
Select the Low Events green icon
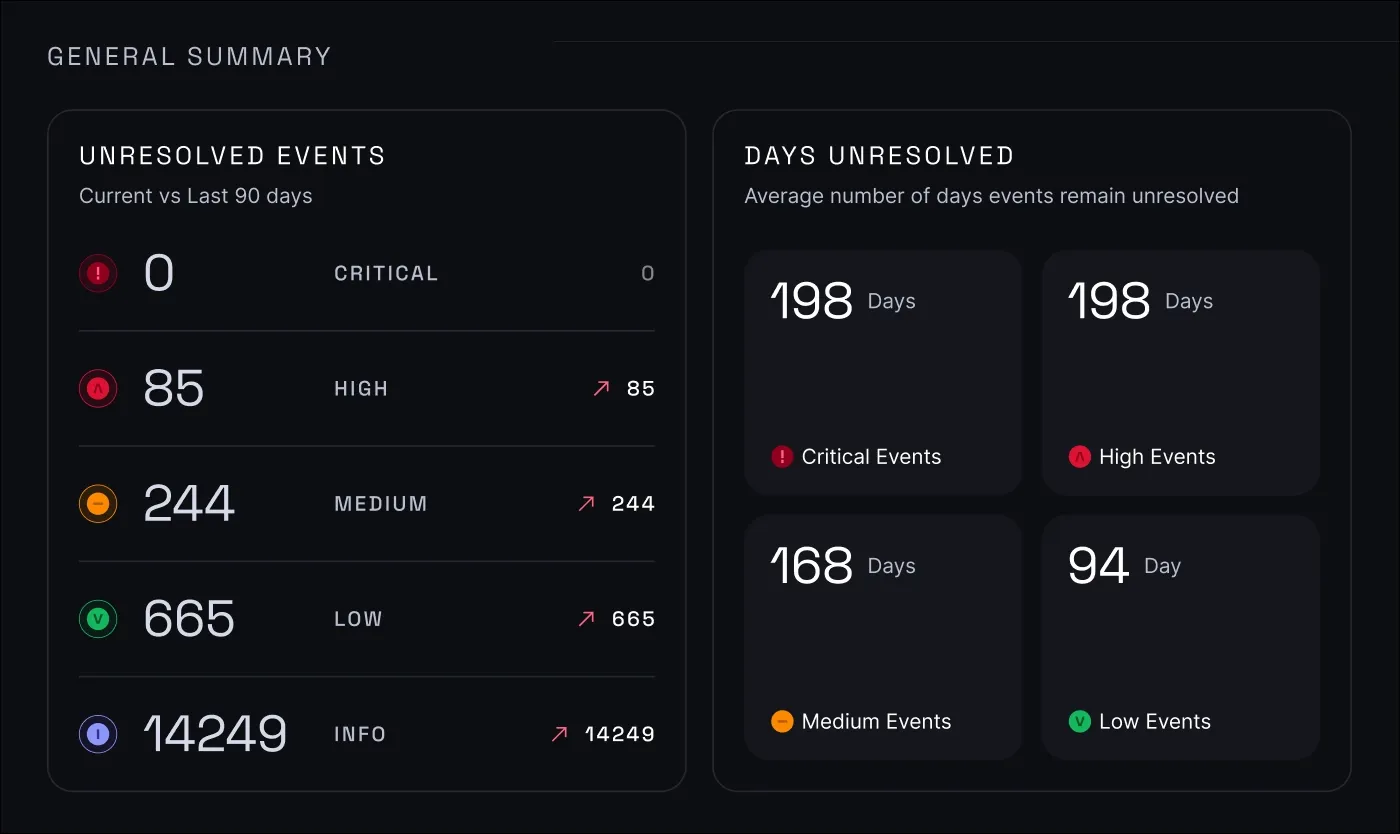[1078, 721]
